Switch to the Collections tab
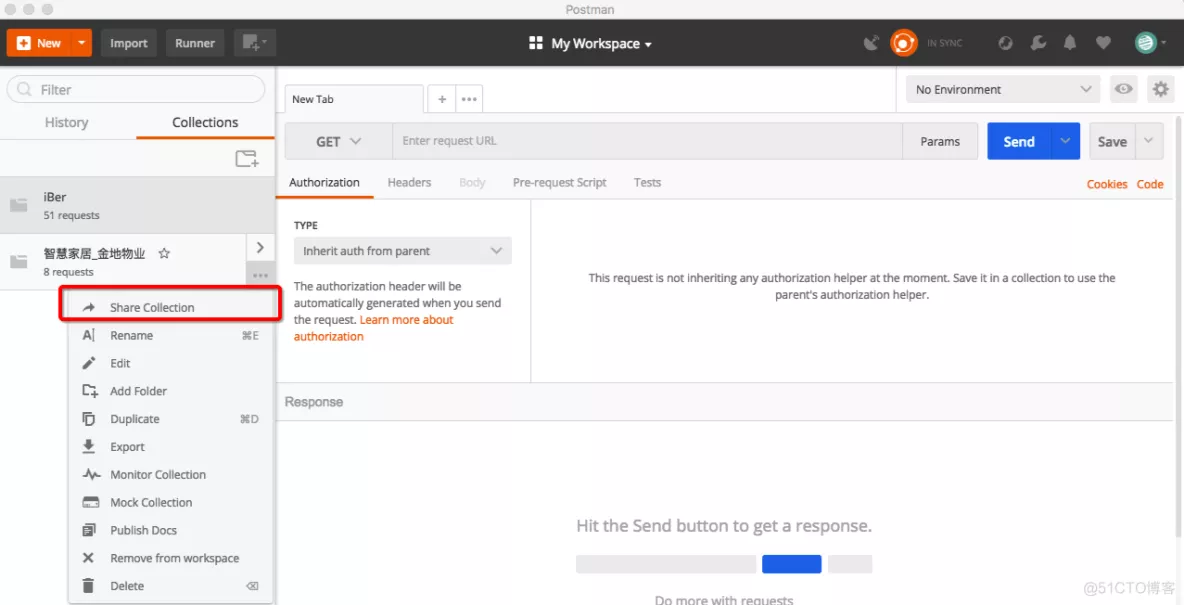The width and height of the screenshot is (1184, 605). 205,122
